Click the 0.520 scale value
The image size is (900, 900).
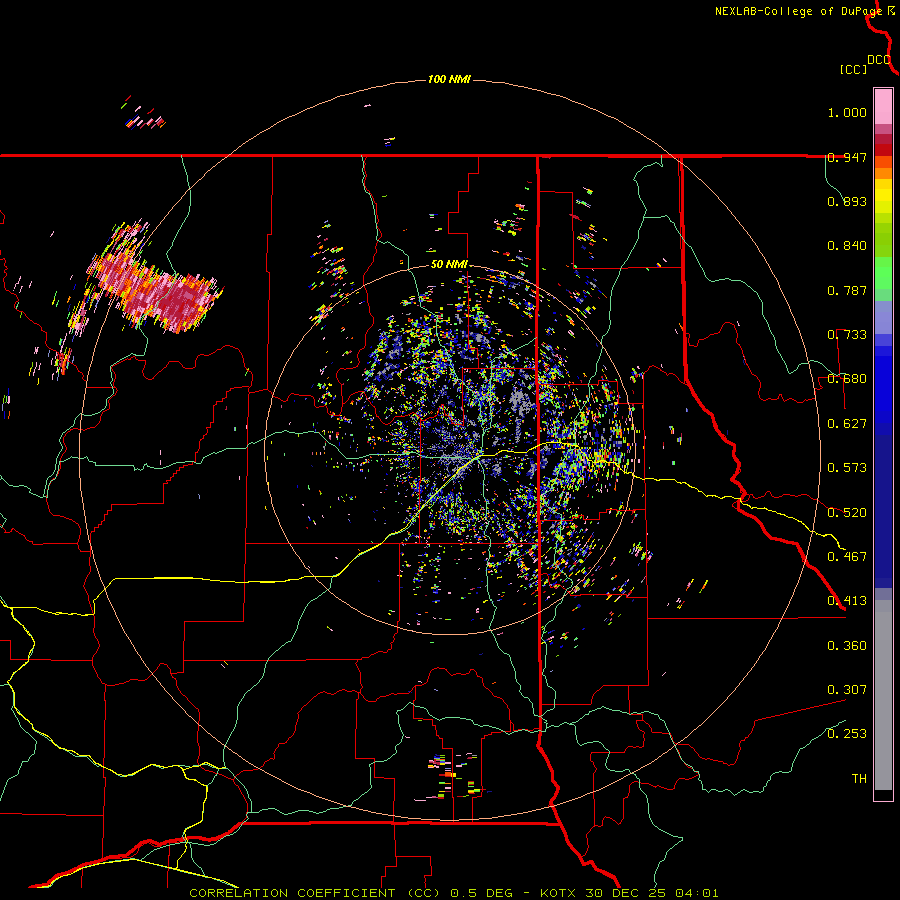pos(847,513)
